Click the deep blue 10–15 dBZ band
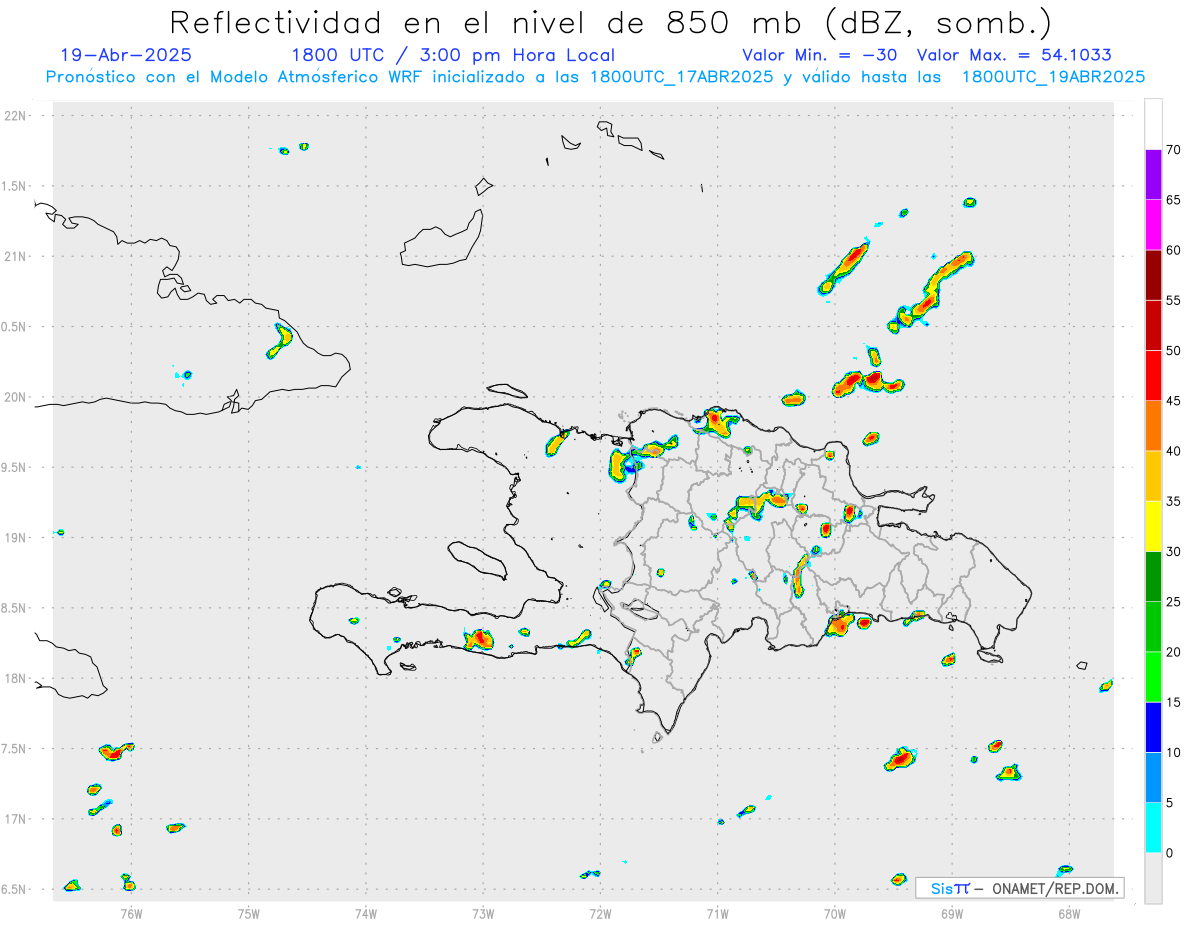 (1153, 727)
